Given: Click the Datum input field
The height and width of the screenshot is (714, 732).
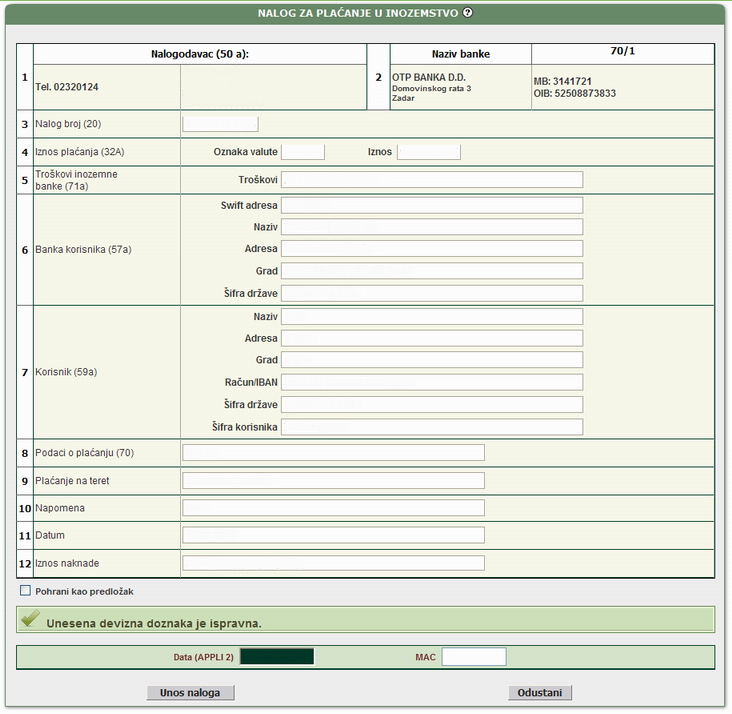Looking at the screenshot, I should pos(333,535).
